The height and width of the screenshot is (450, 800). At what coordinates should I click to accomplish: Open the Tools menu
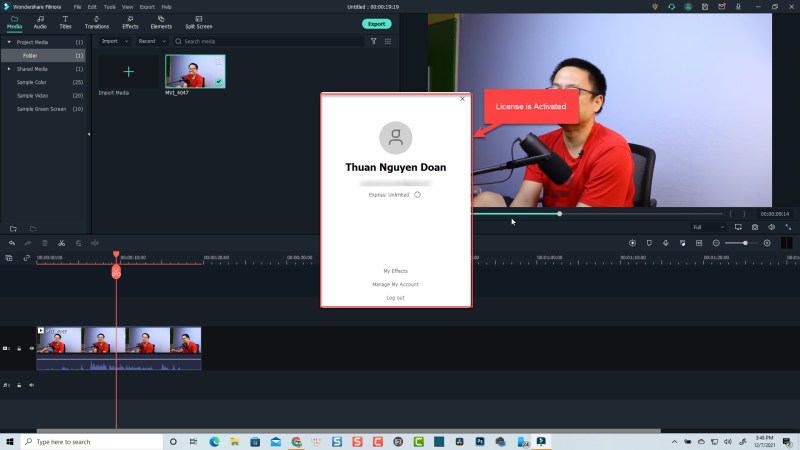109,7
